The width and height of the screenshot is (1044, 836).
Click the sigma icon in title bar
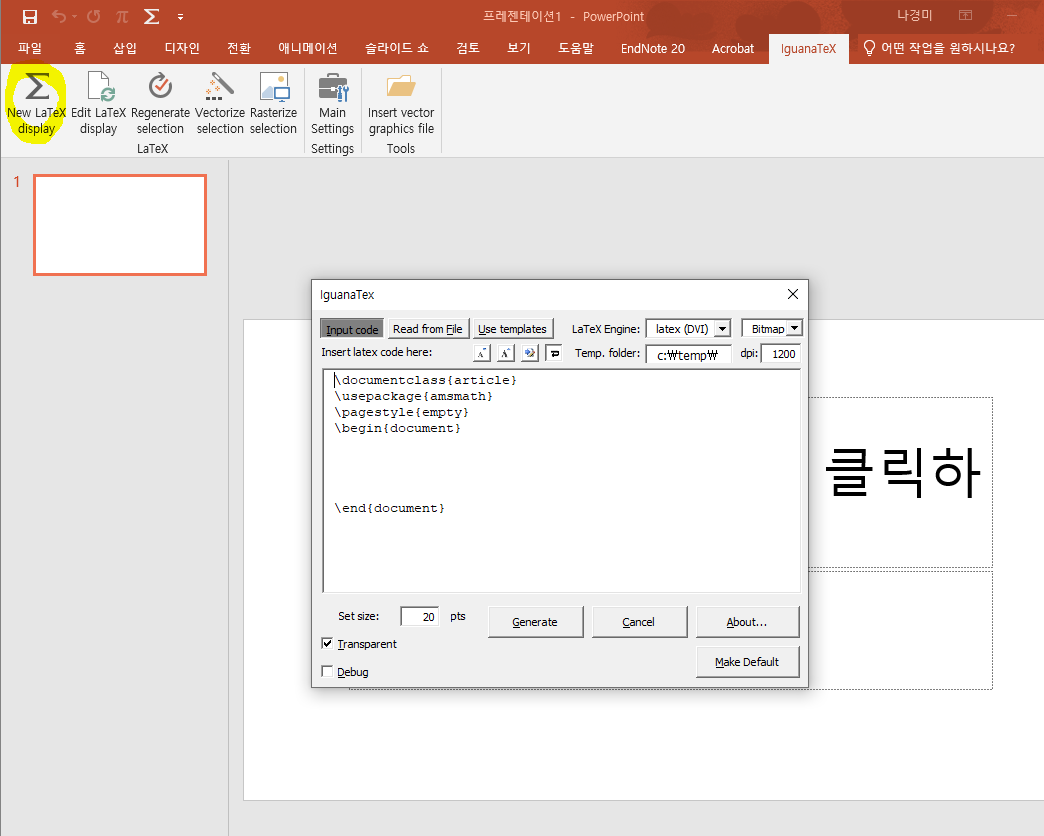pos(152,17)
